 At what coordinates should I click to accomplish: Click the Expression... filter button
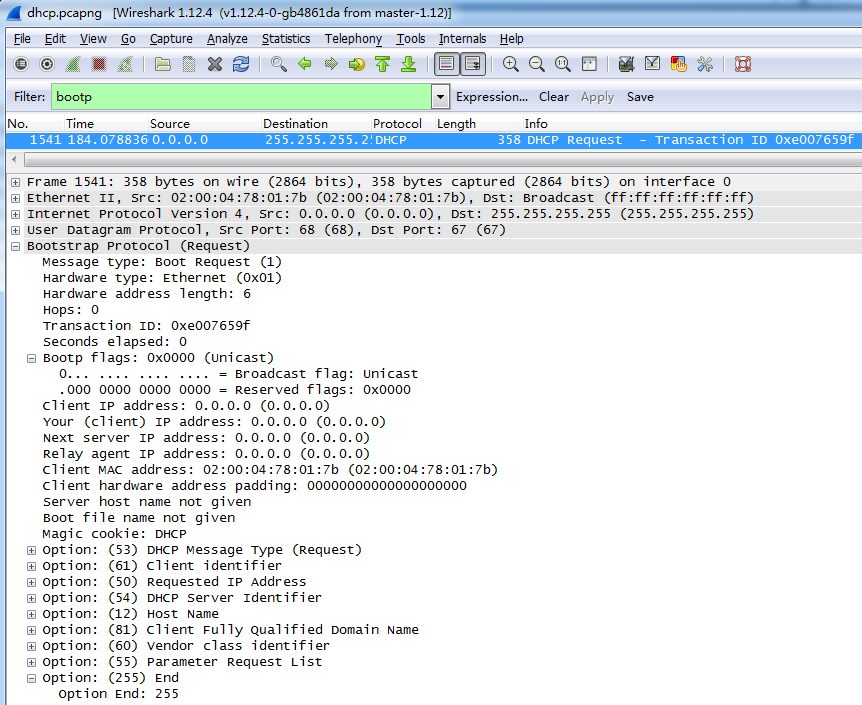pyautogui.click(x=491, y=97)
